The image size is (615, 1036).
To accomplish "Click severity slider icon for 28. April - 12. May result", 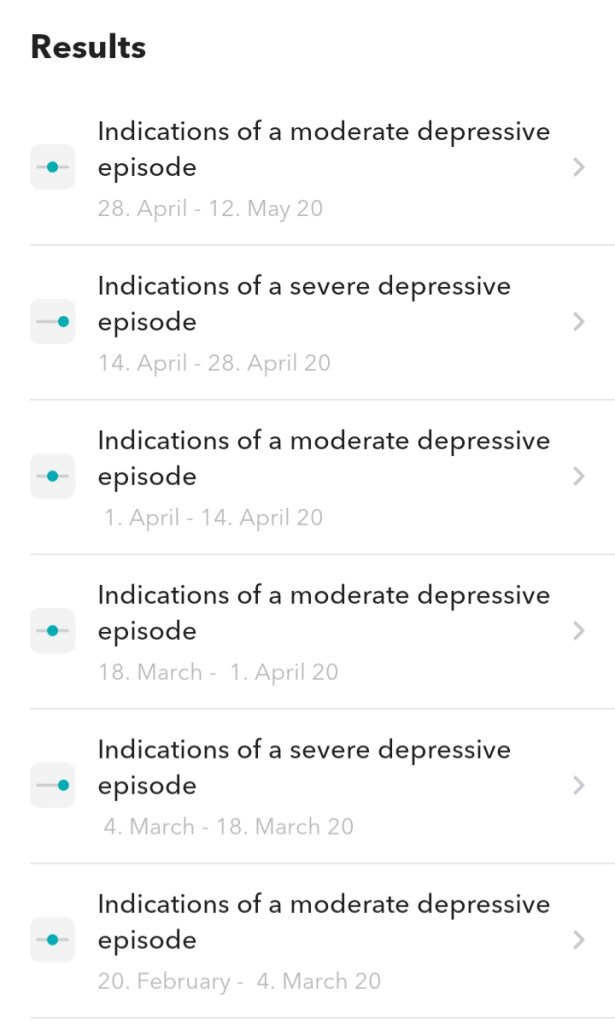I will (x=52, y=168).
